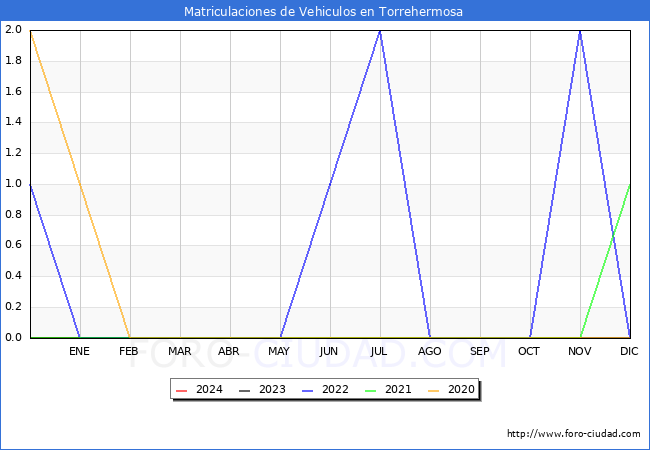Click the 2024 red legend swatch

(x=182, y=390)
